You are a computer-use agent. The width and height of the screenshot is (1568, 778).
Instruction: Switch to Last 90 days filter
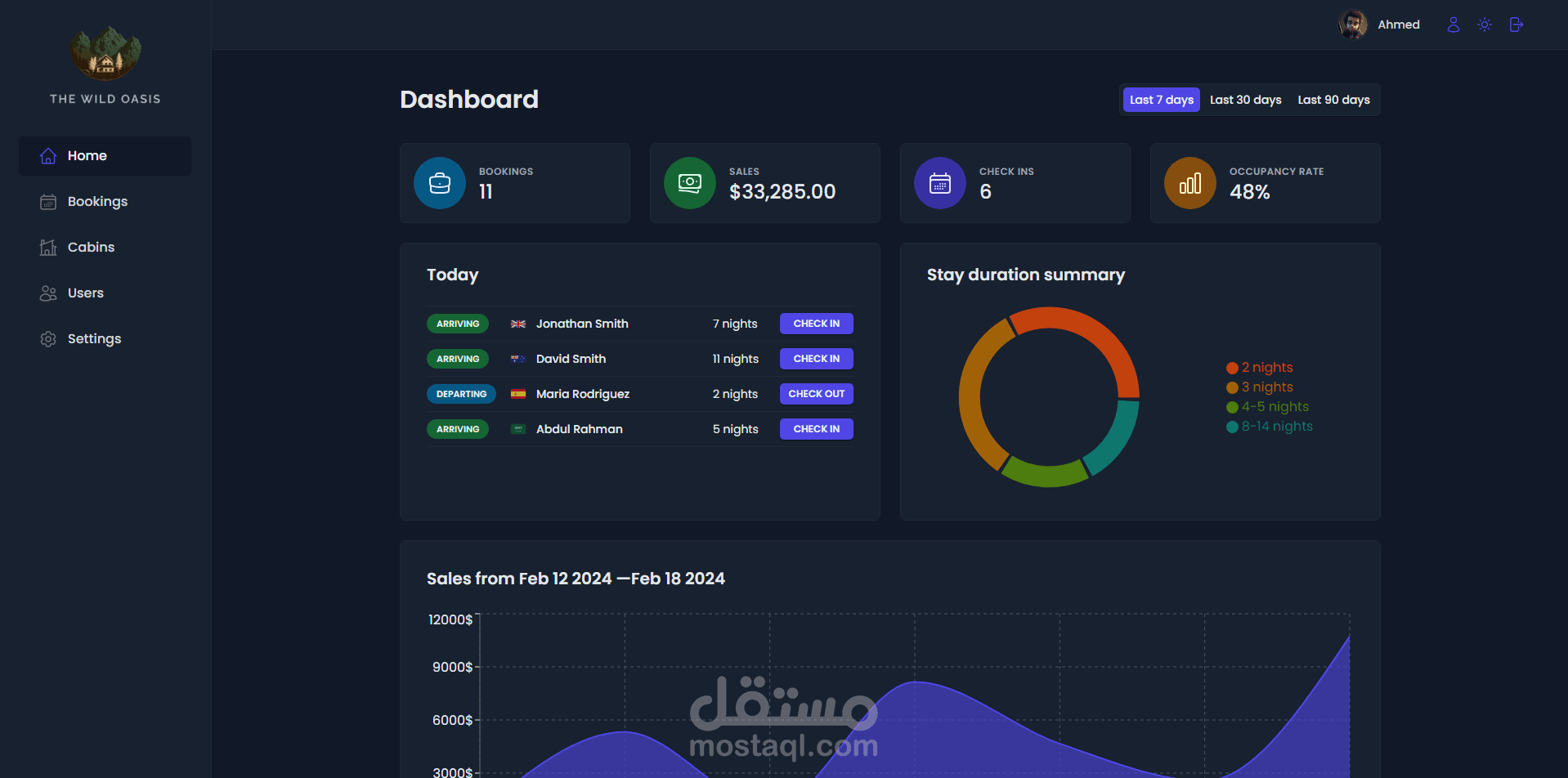pyautogui.click(x=1333, y=100)
